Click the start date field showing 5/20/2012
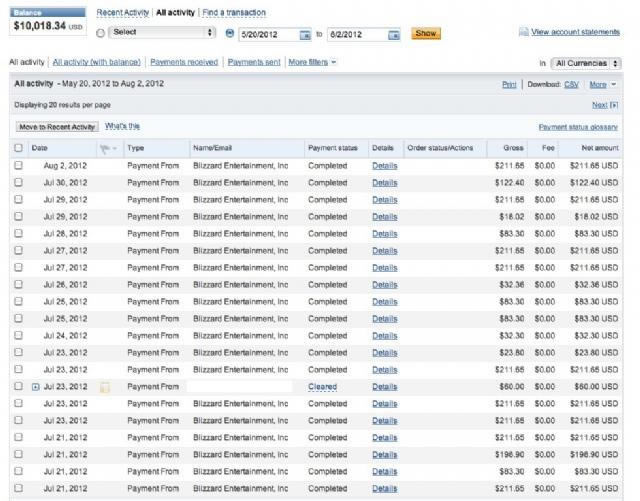The image size is (640, 501). [267, 34]
